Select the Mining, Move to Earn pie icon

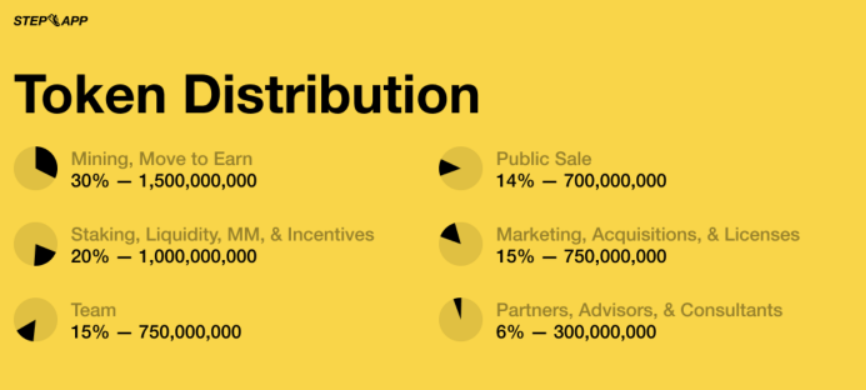coord(36,168)
